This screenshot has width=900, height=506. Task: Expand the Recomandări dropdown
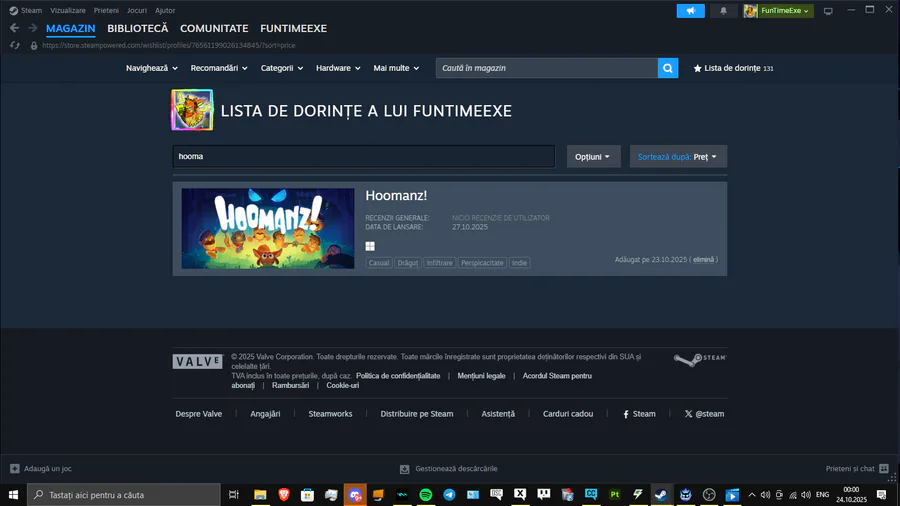point(219,68)
